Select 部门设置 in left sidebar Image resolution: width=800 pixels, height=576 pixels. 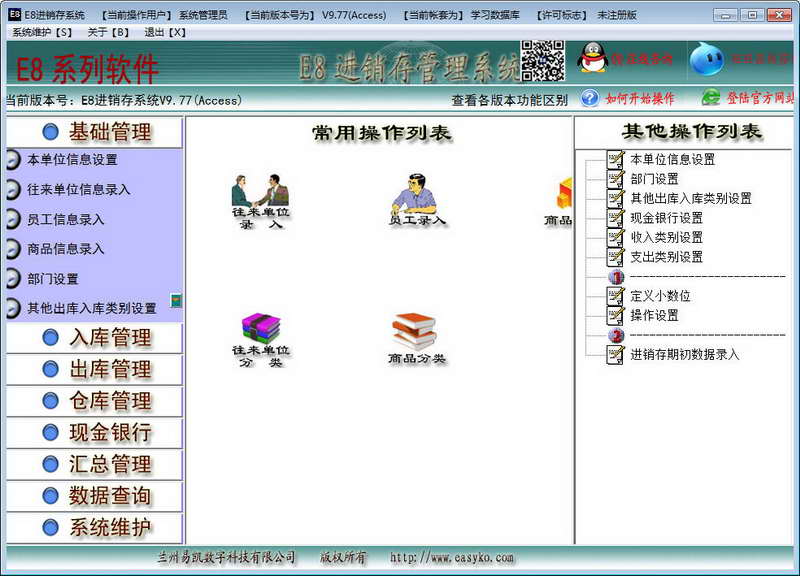click(x=53, y=279)
